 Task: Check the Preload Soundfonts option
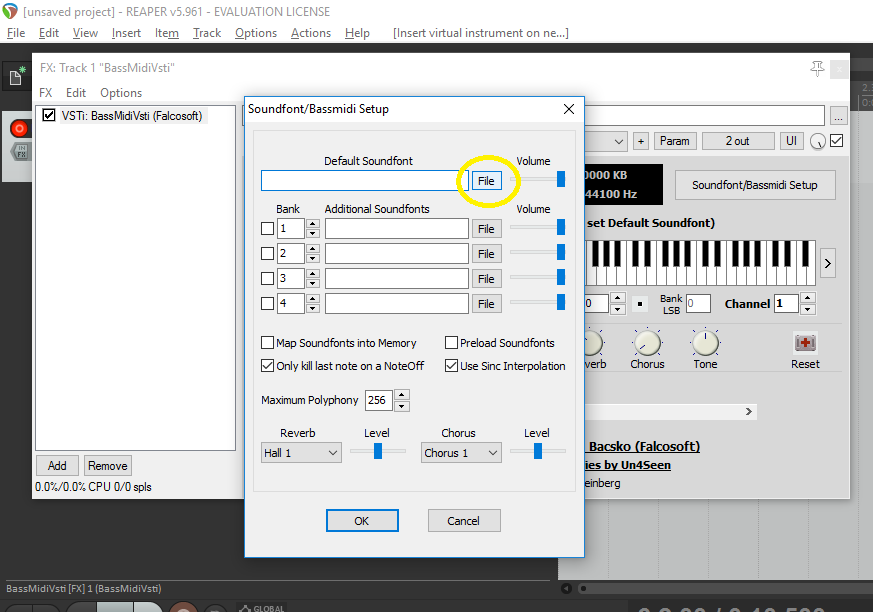click(x=451, y=342)
